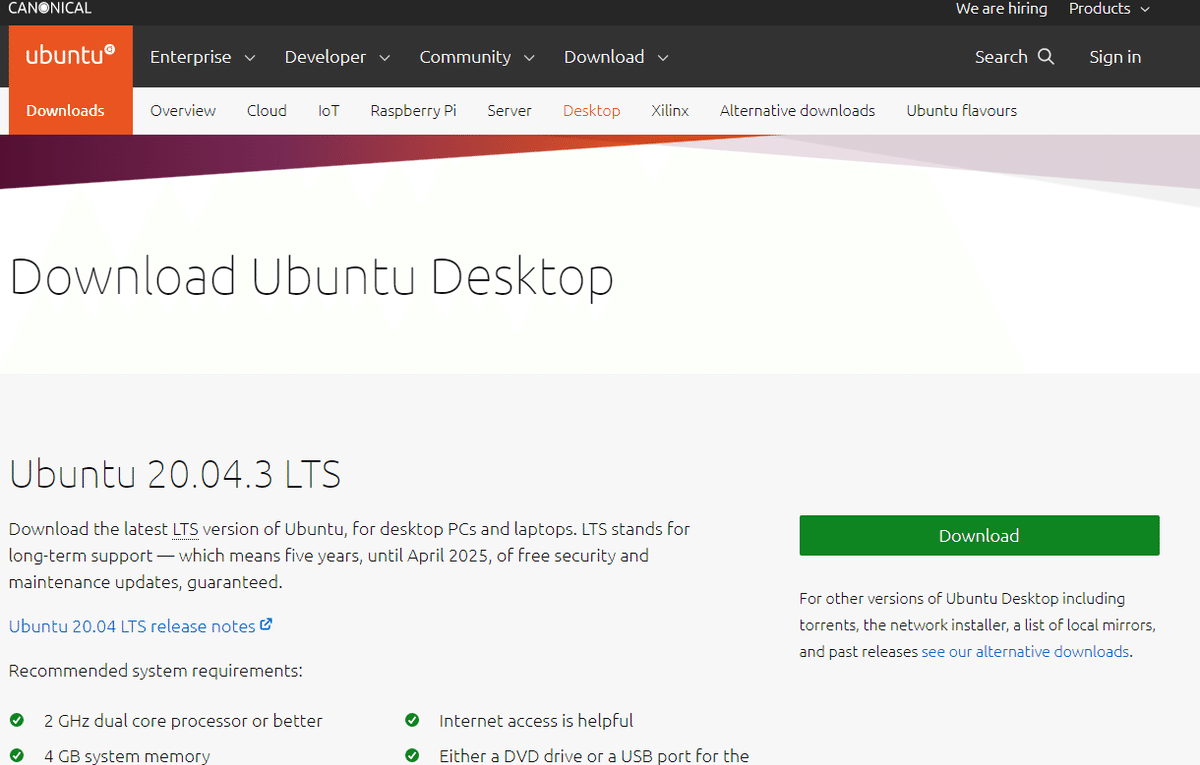Image resolution: width=1200 pixels, height=765 pixels.
Task: Open the Server tab
Action: coord(510,111)
